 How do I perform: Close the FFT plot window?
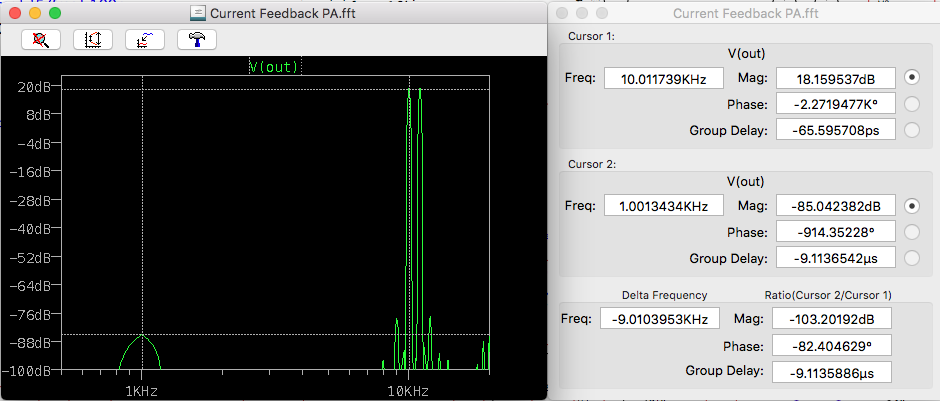[x=16, y=13]
